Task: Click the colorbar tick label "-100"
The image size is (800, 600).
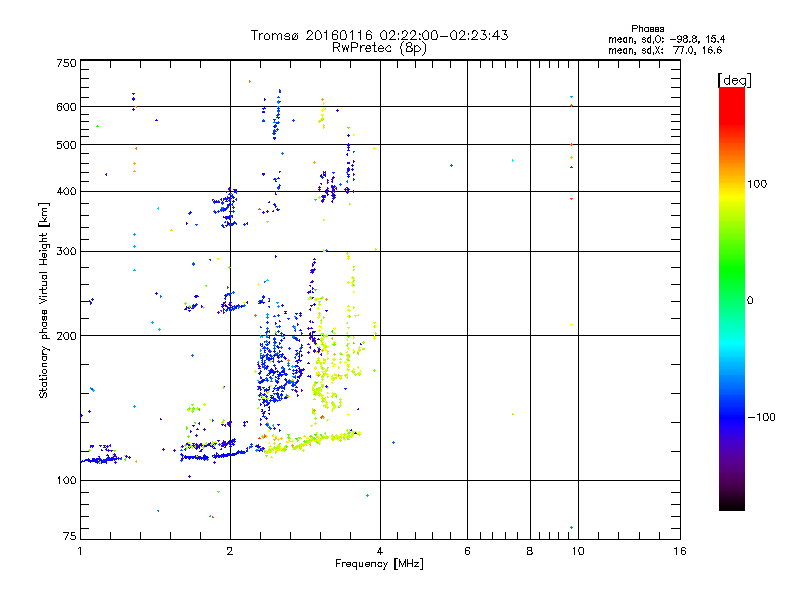Action: pos(761,417)
